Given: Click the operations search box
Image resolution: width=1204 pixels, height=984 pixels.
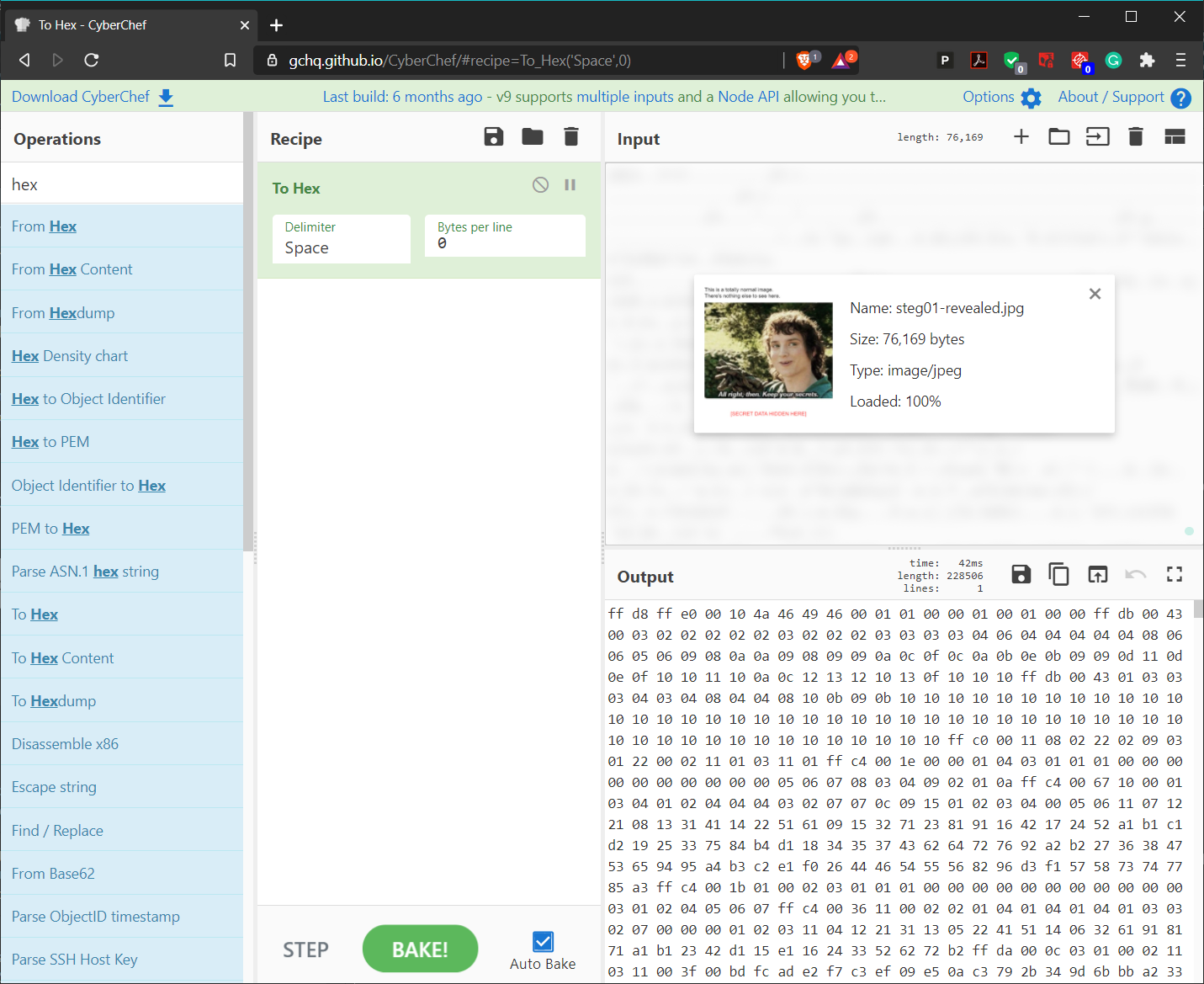Looking at the screenshot, I should (122, 184).
